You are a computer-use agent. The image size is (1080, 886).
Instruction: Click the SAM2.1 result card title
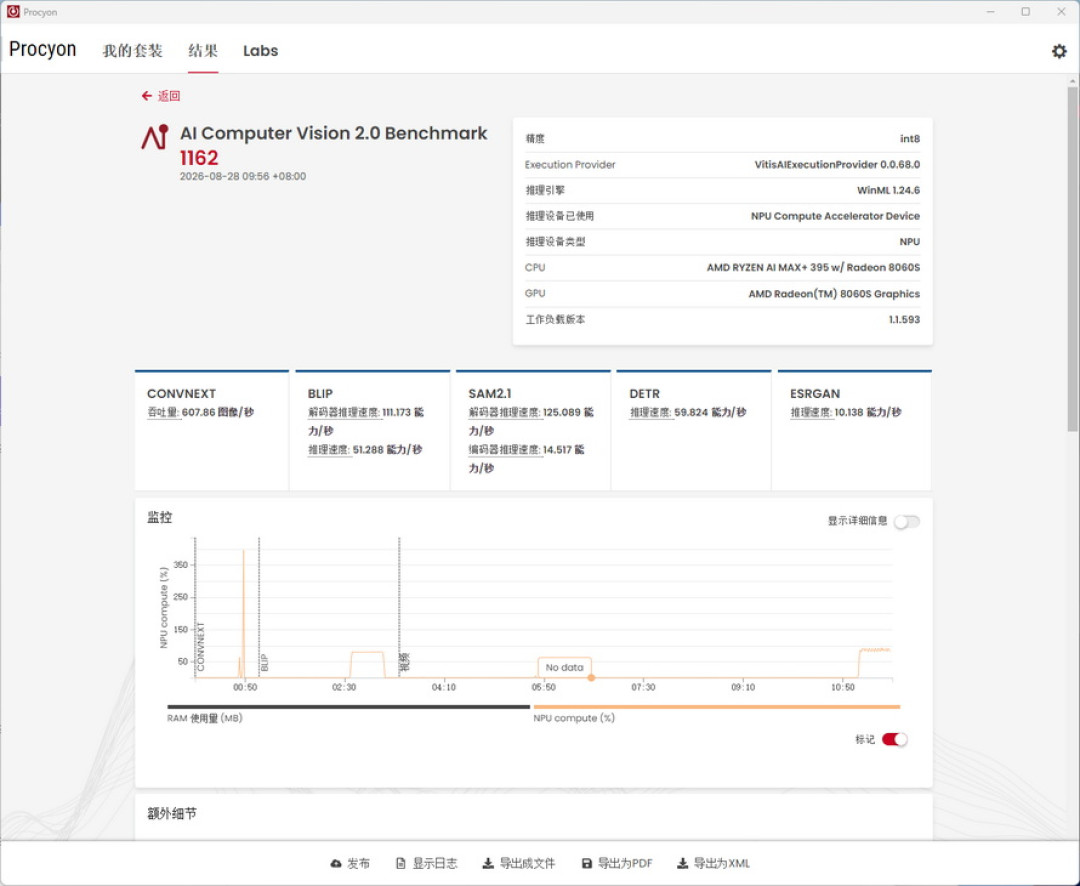(x=490, y=393)
